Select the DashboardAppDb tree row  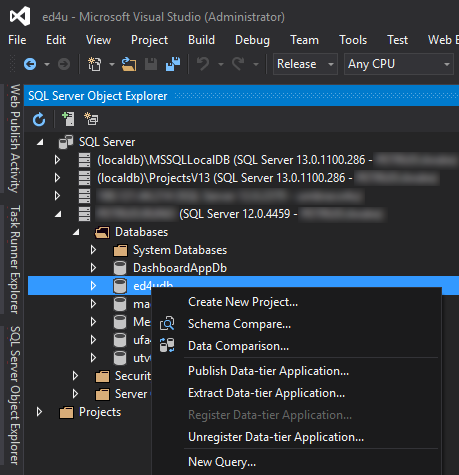pyautogui.click(x=243, y=268)
